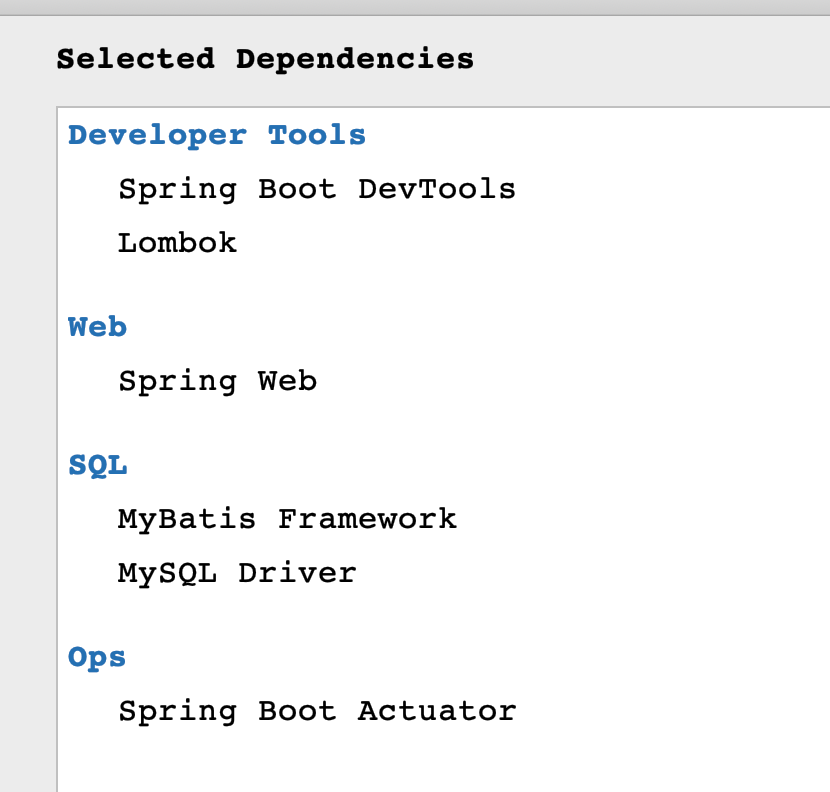Select MyBatis Framework in the list
The image size is (830, 792).
(x=287, y=519)
